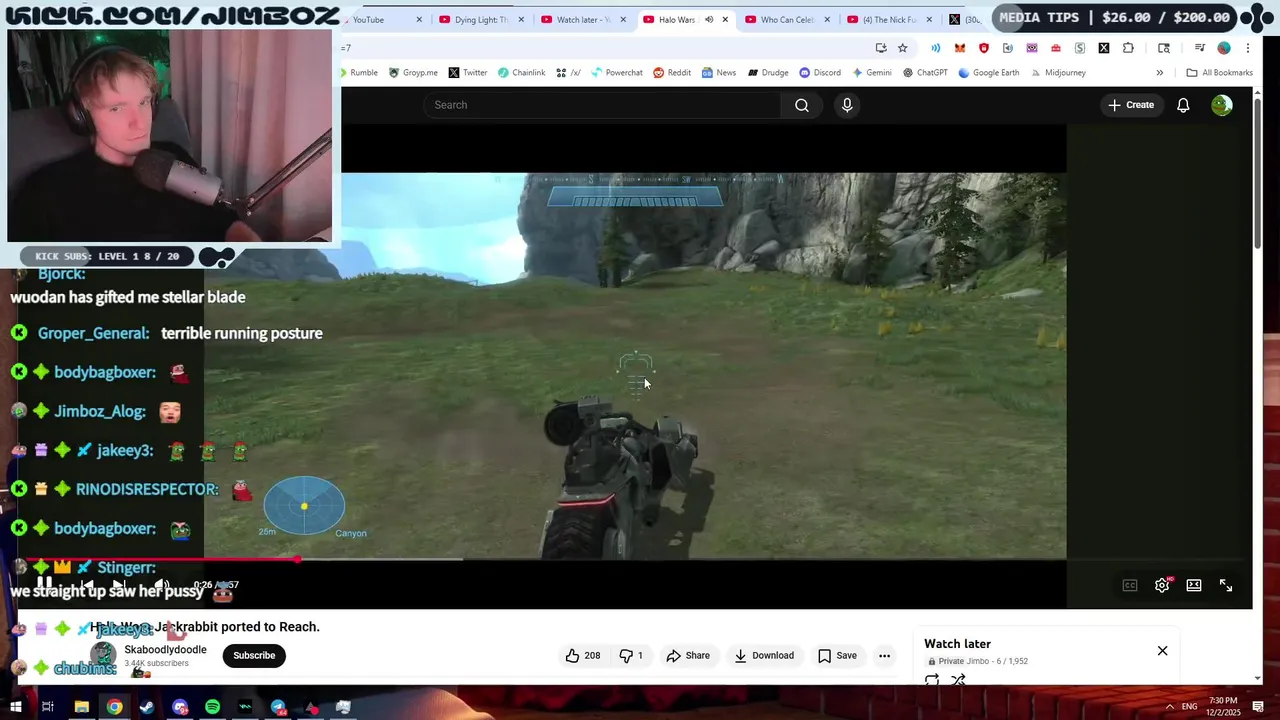Screen dimensions: 1280x720
Task: Start voice search with the microphone icon
Action: tap(847, 105)
